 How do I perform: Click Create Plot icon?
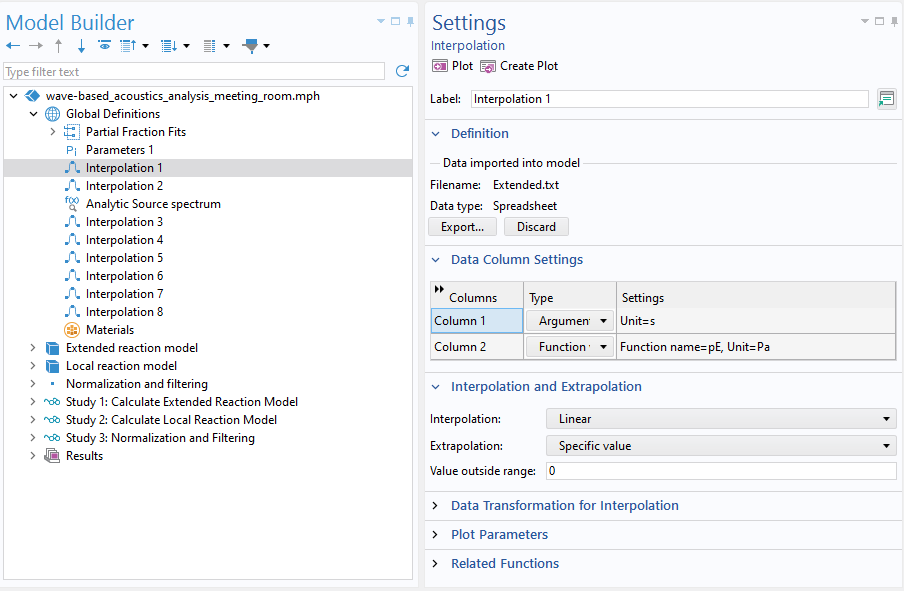(488, 66)
